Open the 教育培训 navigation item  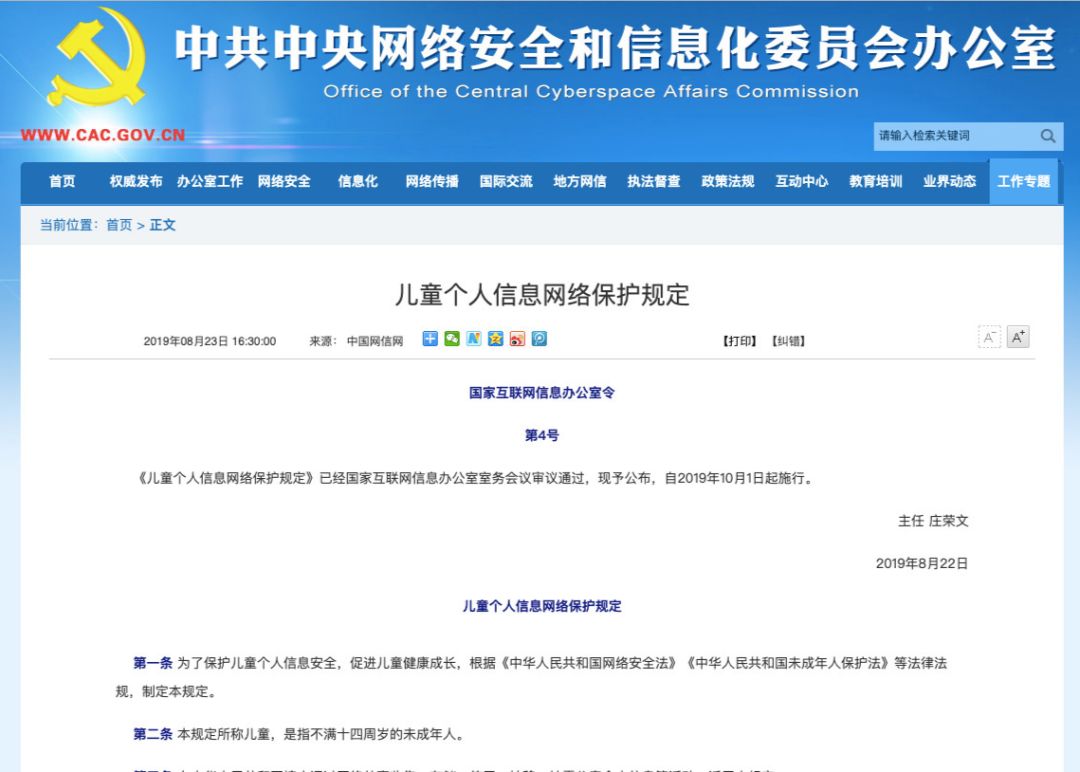(876, 182)
